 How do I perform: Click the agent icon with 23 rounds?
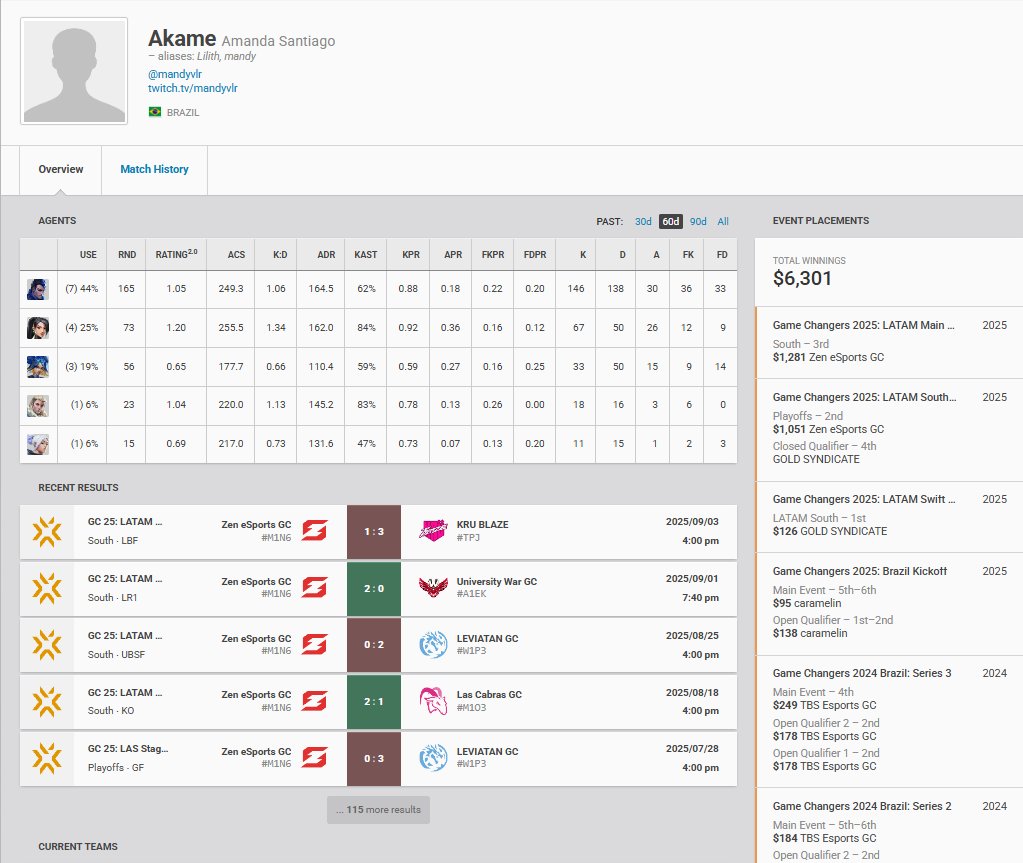(38, 405)
